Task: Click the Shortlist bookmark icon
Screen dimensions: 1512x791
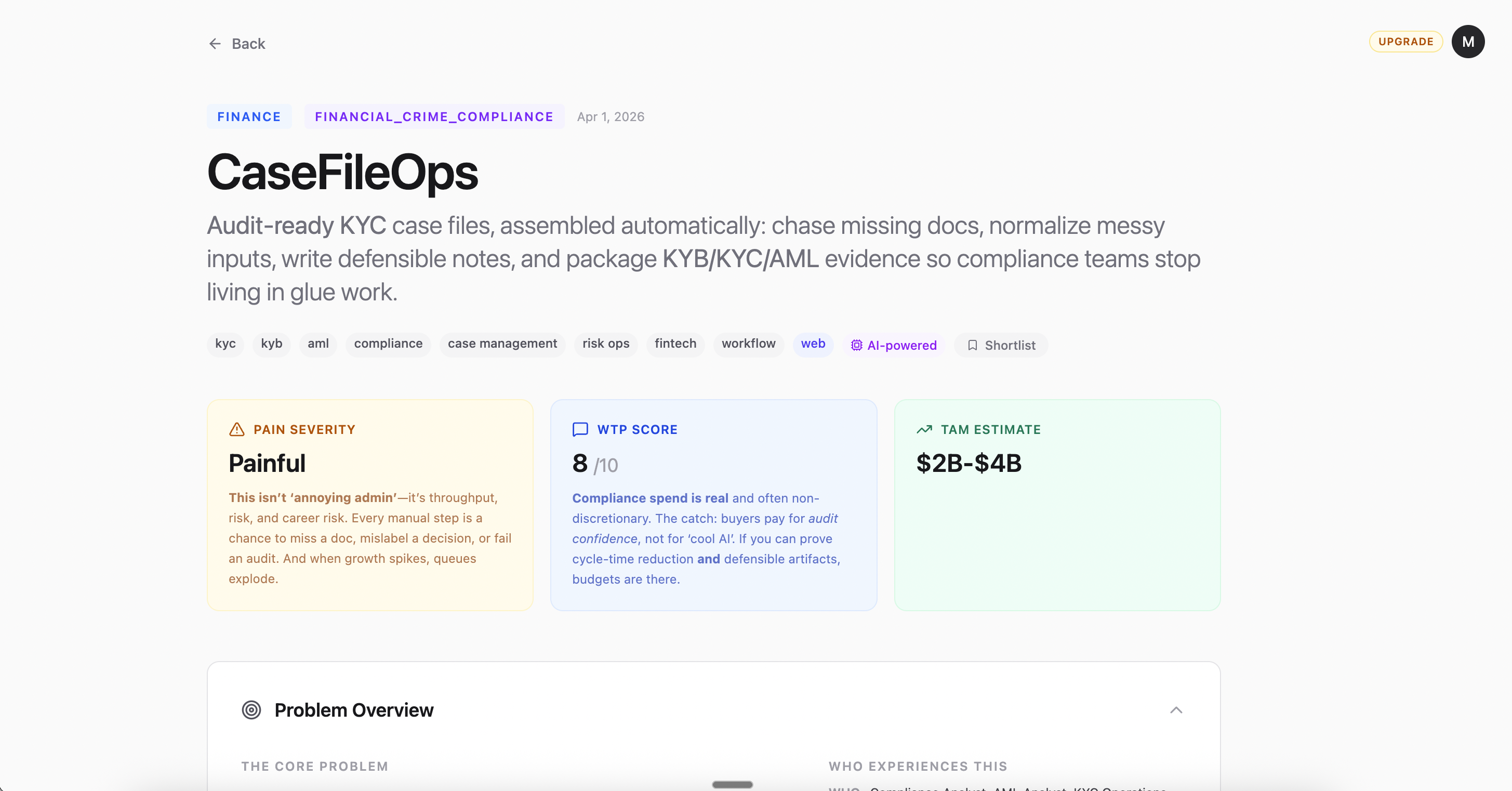Action: tap(972, 345)
